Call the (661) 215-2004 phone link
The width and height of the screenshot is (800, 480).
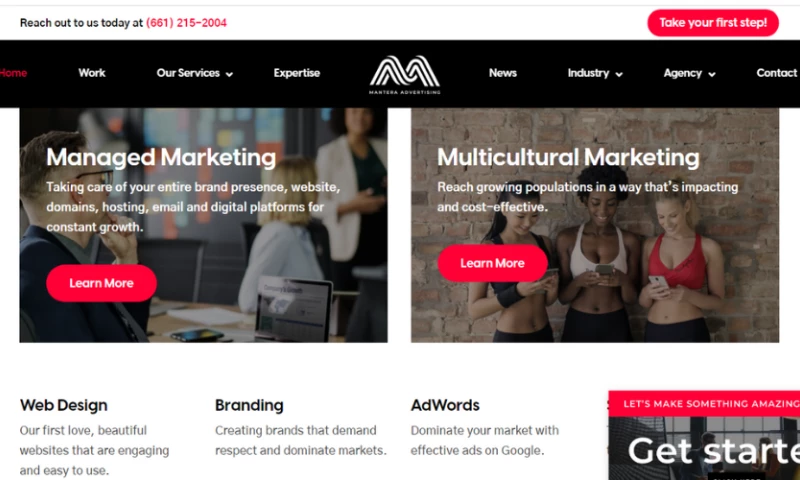[186, 22]
